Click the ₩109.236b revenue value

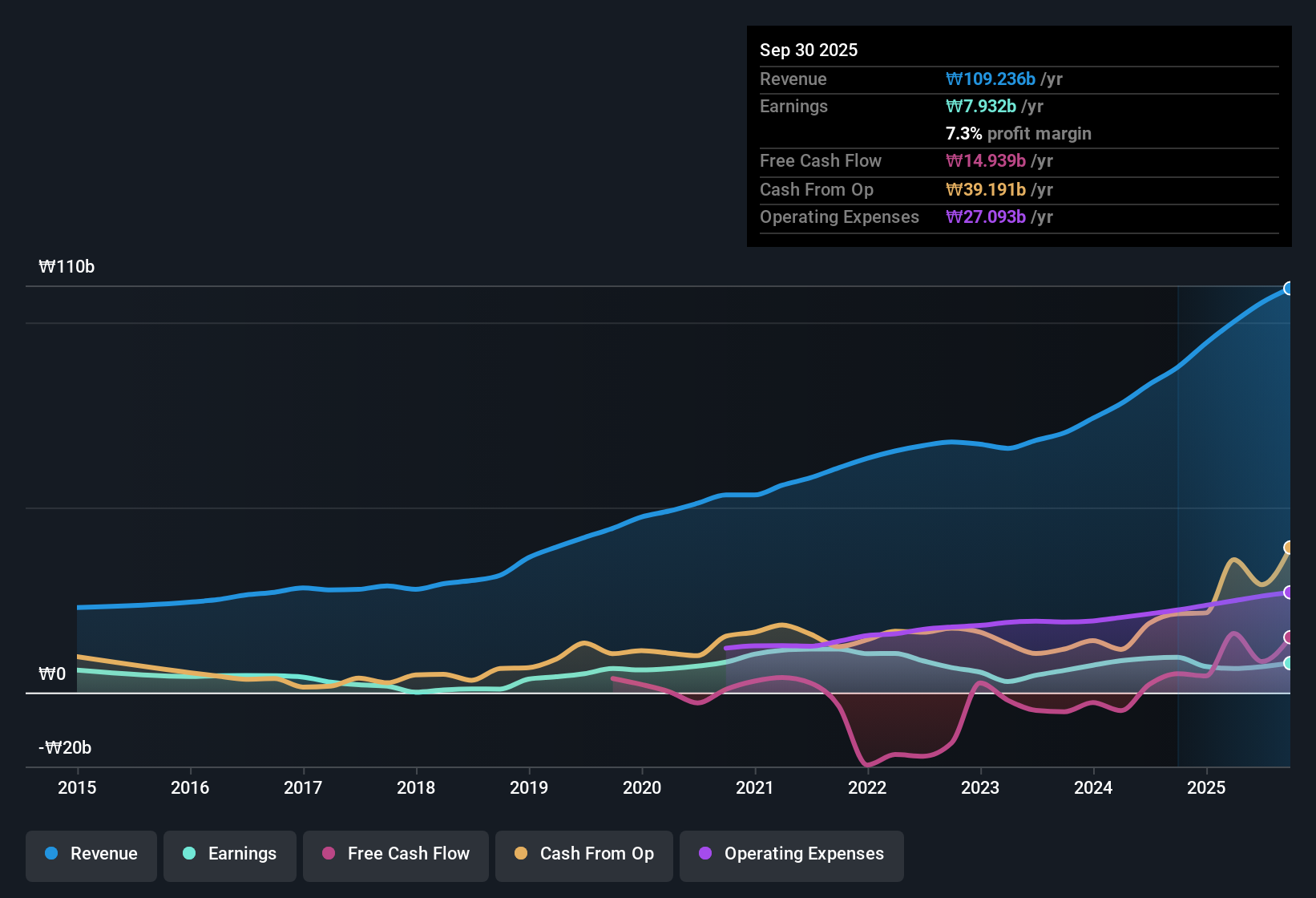[x=991, y=79]
